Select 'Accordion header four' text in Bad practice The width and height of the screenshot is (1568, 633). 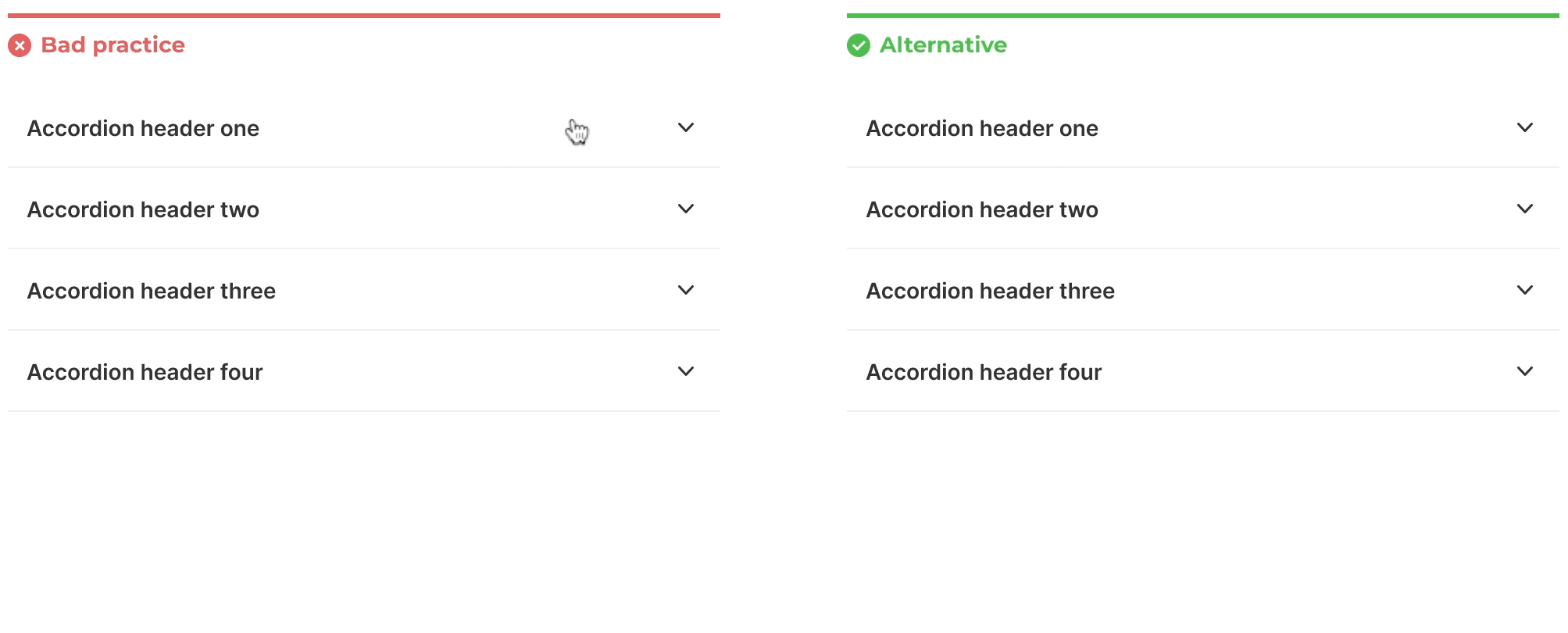(145, 372)
